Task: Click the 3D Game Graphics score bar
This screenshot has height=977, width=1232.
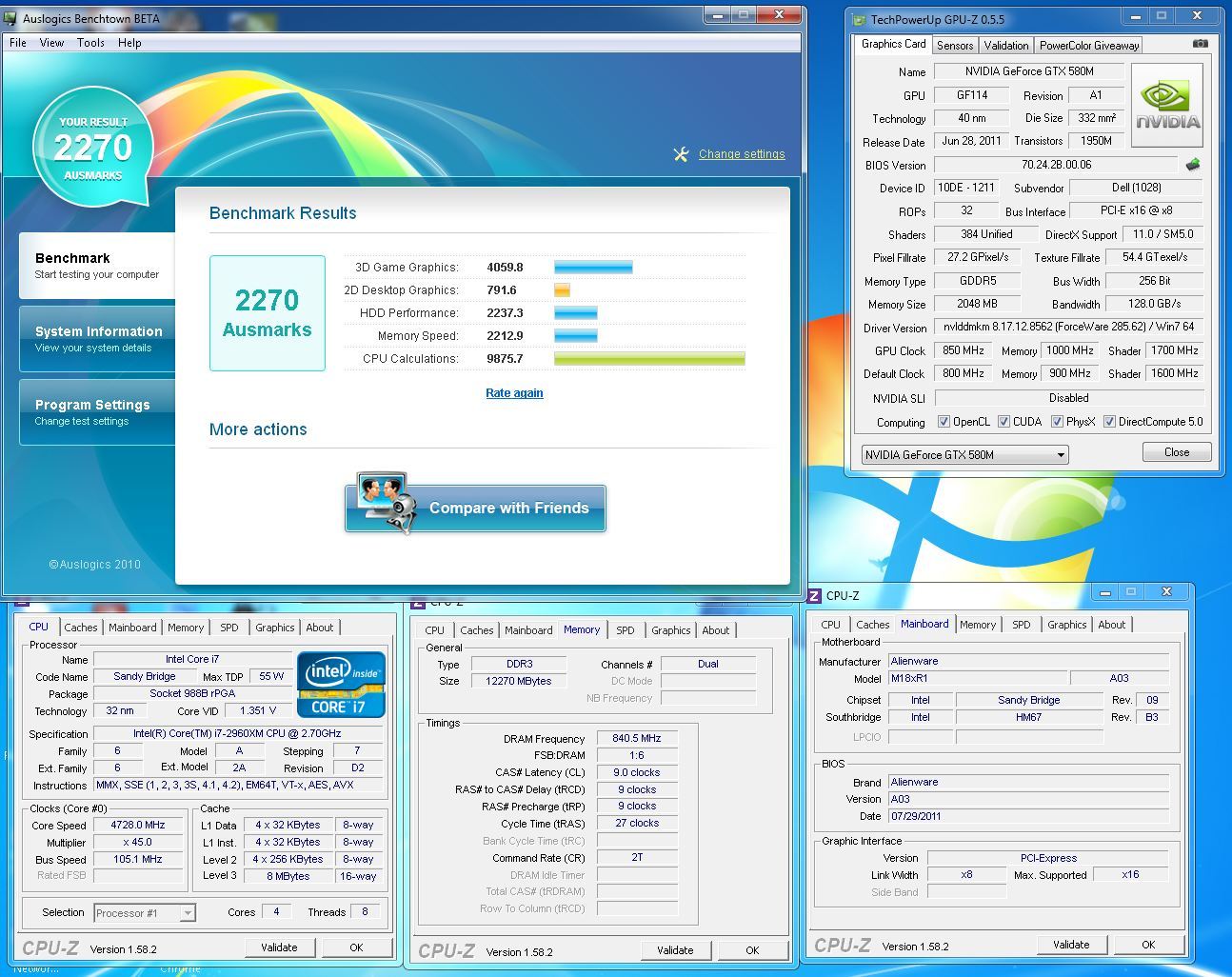Action: (x=593, y=268)
